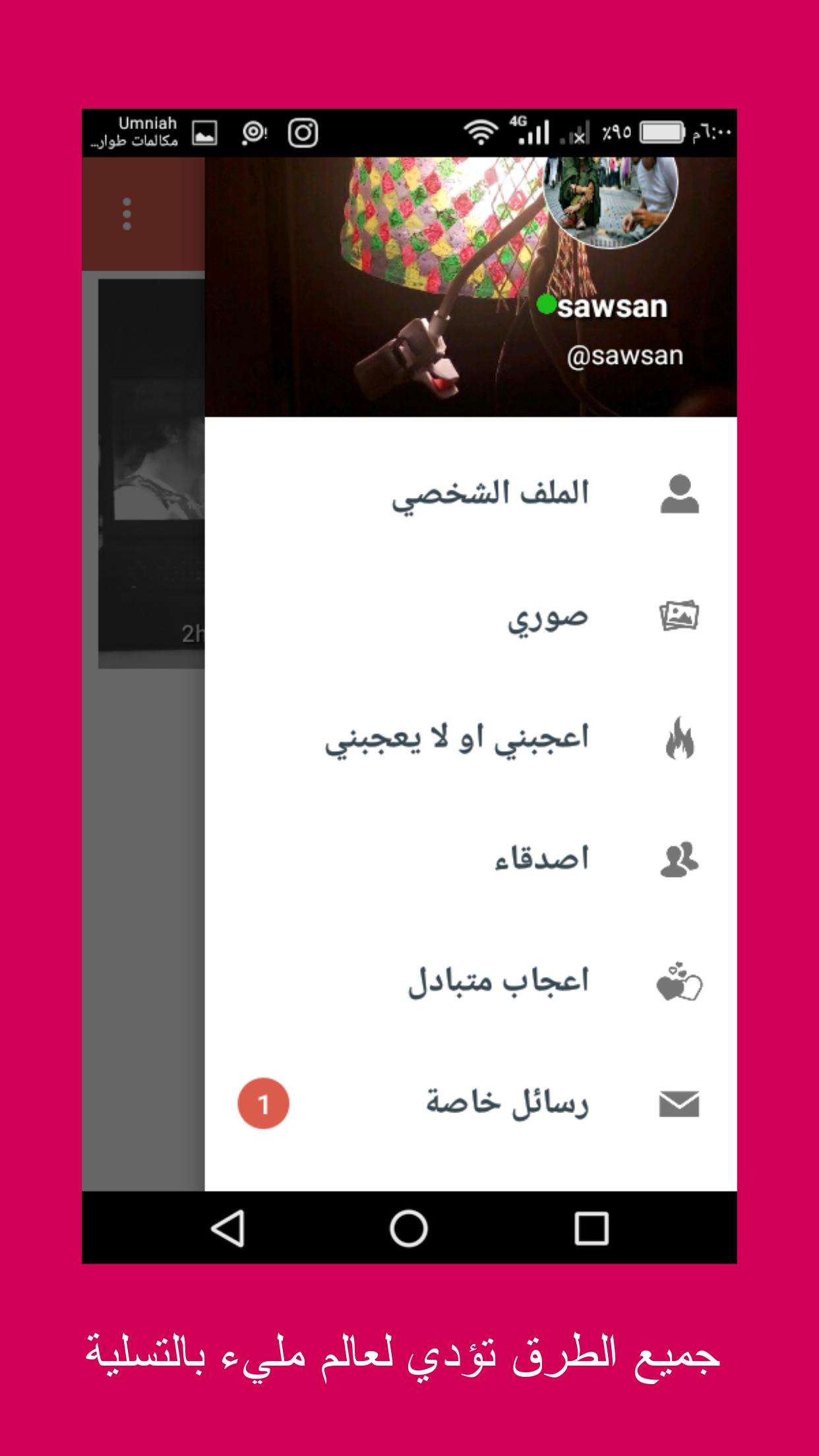This screenshot has width=819, height=1456.
Task: Tap the Instagram notification icon in status bar
Action: pyautogui.click(x=303, y=133)
